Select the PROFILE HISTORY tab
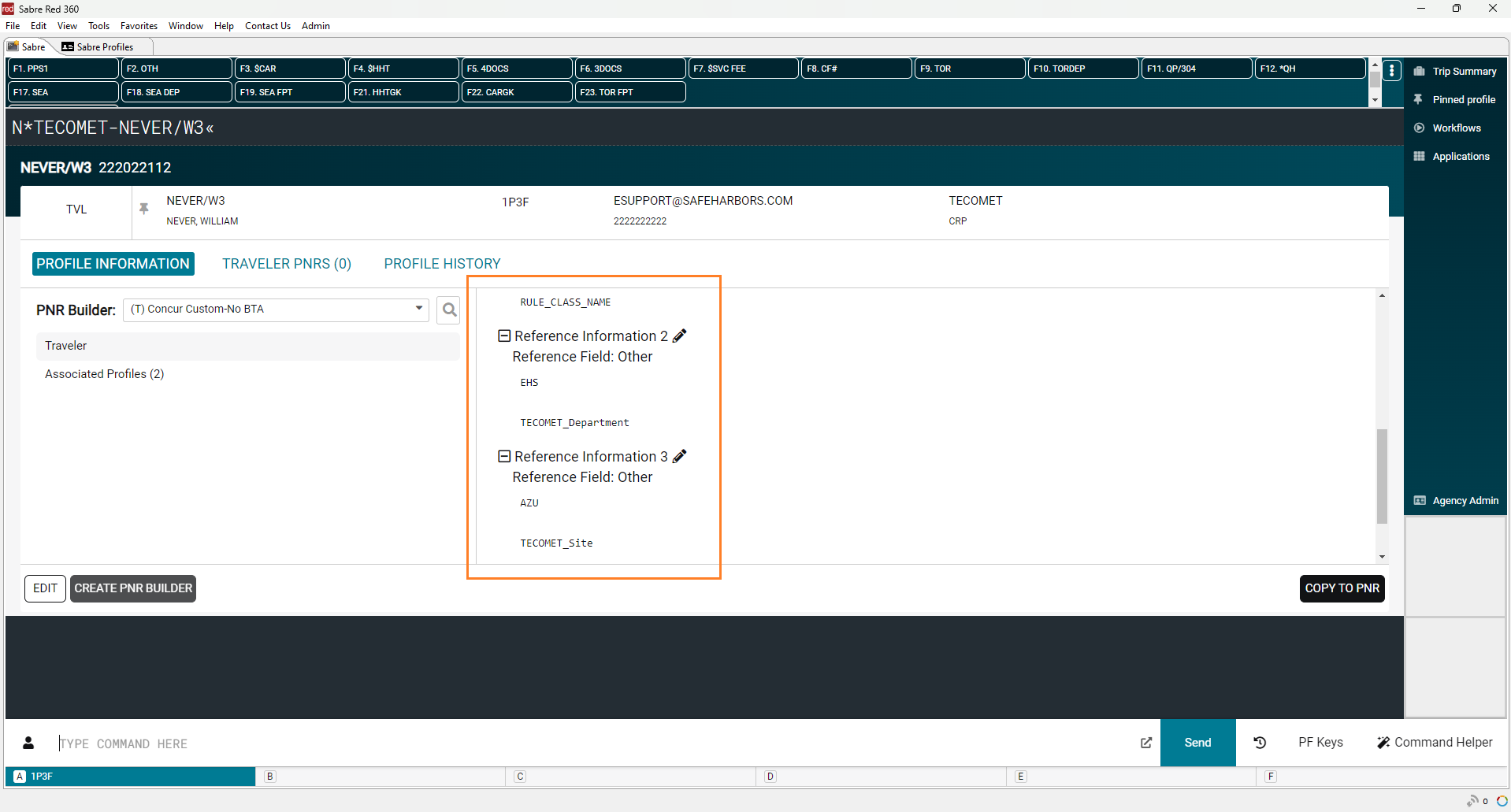 pyautogui.click(x=442, y=264)
